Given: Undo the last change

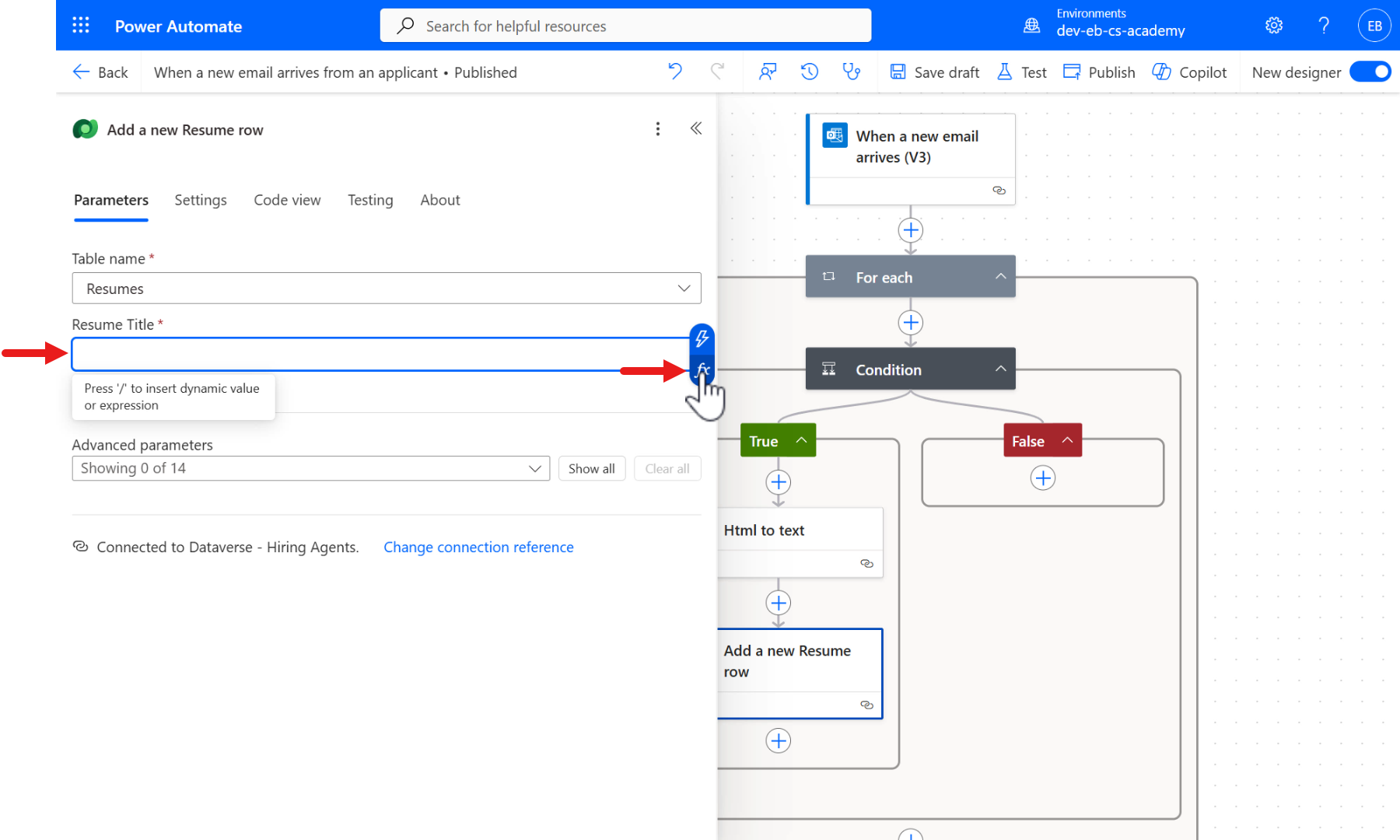Looking at the screenshot, I should click(x=674, y=72).
